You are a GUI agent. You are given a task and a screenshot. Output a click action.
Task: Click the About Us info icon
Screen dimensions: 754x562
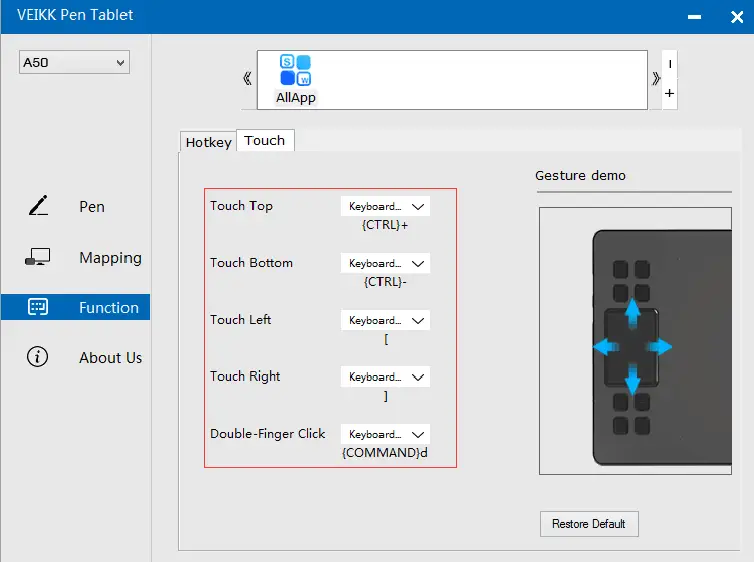[38, 358]
